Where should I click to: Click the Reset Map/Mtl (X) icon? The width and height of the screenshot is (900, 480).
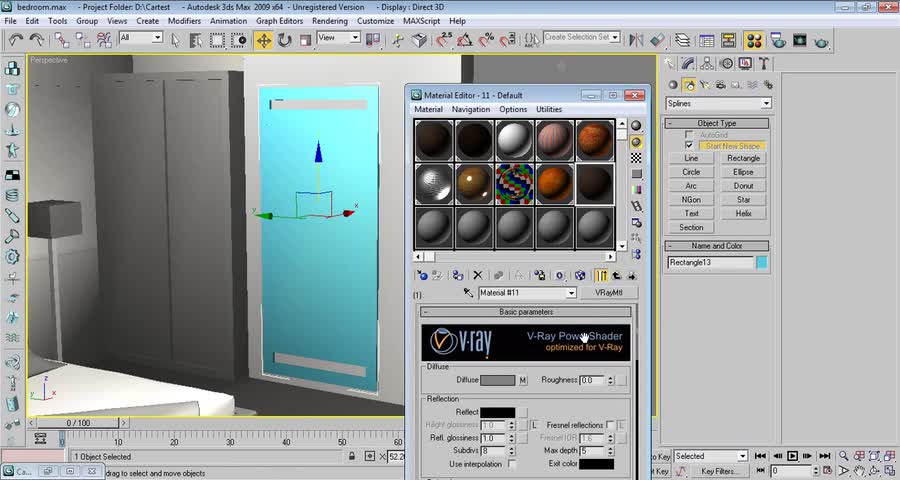coord(477,275)
